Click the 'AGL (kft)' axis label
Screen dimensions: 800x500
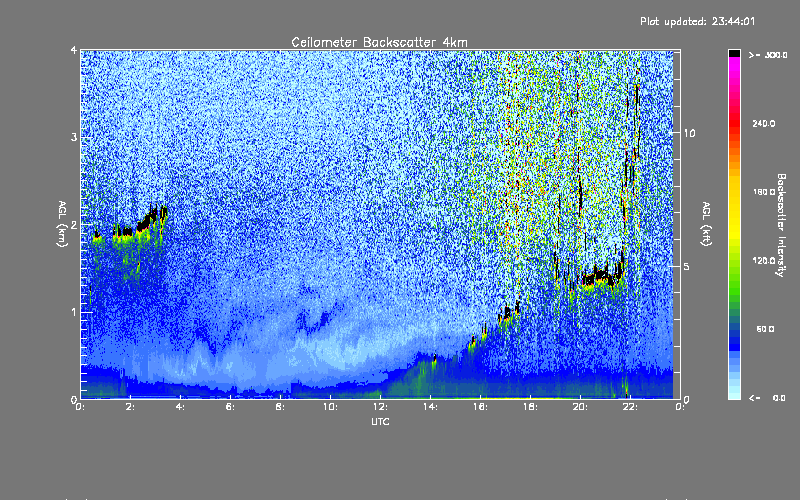coord(706,224)
